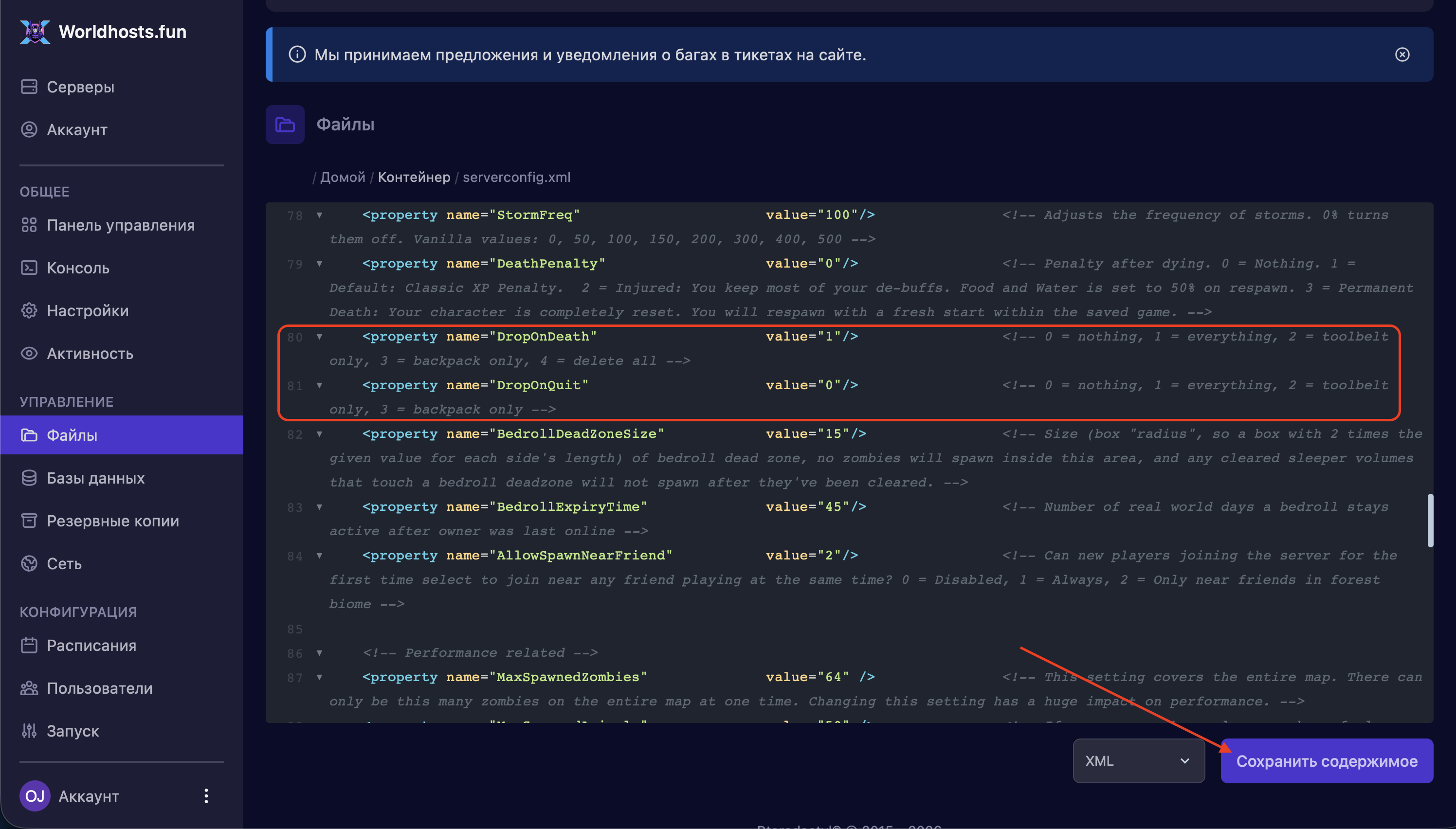The width and height of the screenshot is (1456, 829).
Task: Collapse fold arrow on line 87
Action: [319, 677]
